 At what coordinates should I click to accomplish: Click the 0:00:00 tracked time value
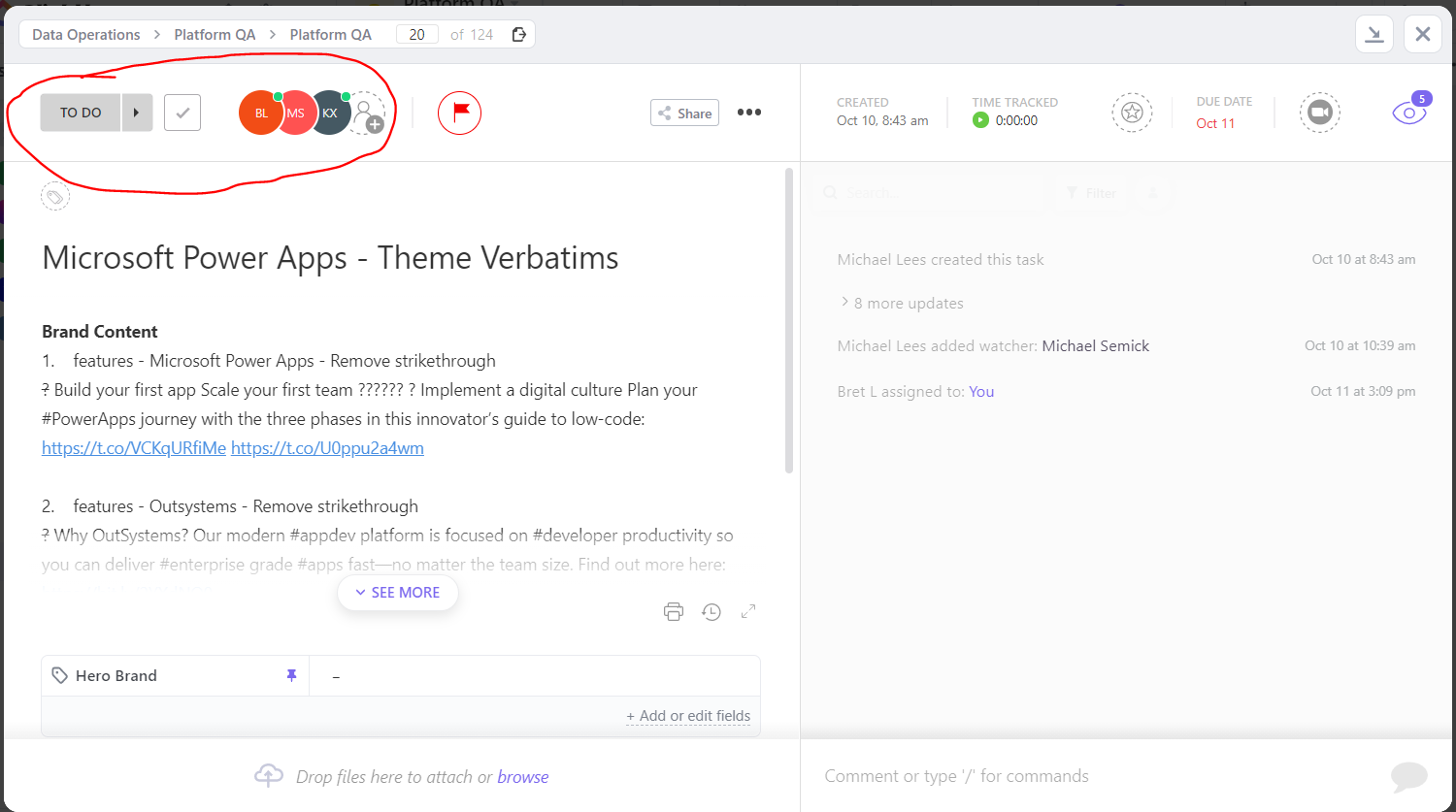tap(1016, 120)
